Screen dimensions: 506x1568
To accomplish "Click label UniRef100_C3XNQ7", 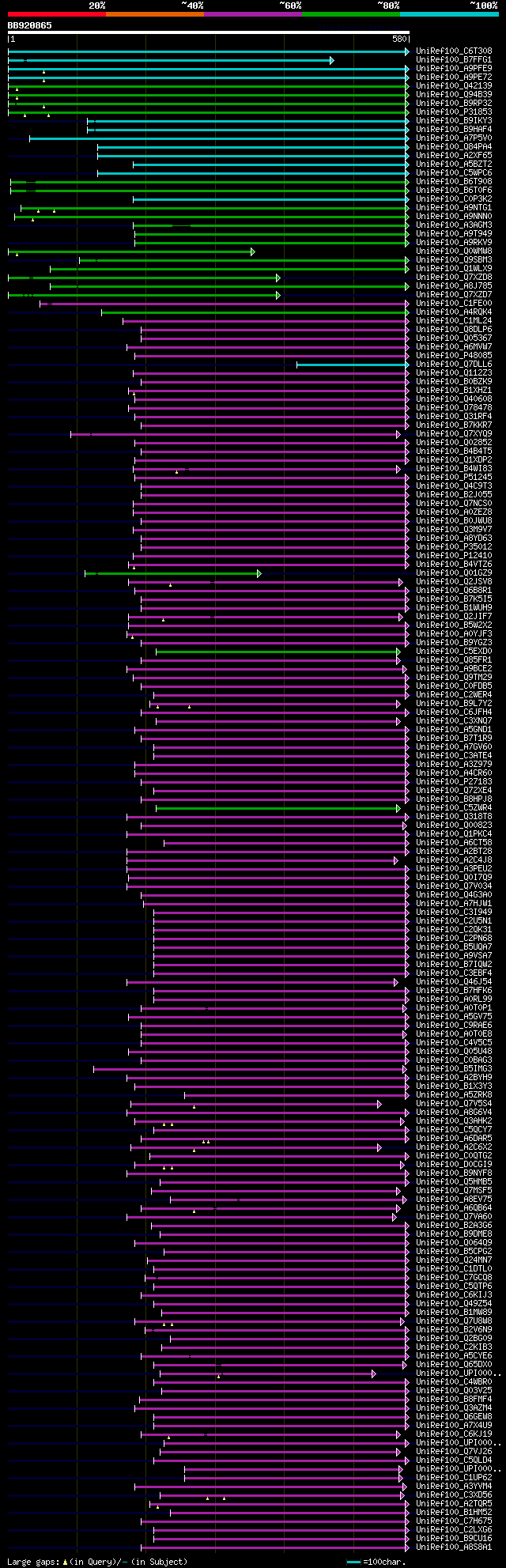I will click(x=454, y=721).
